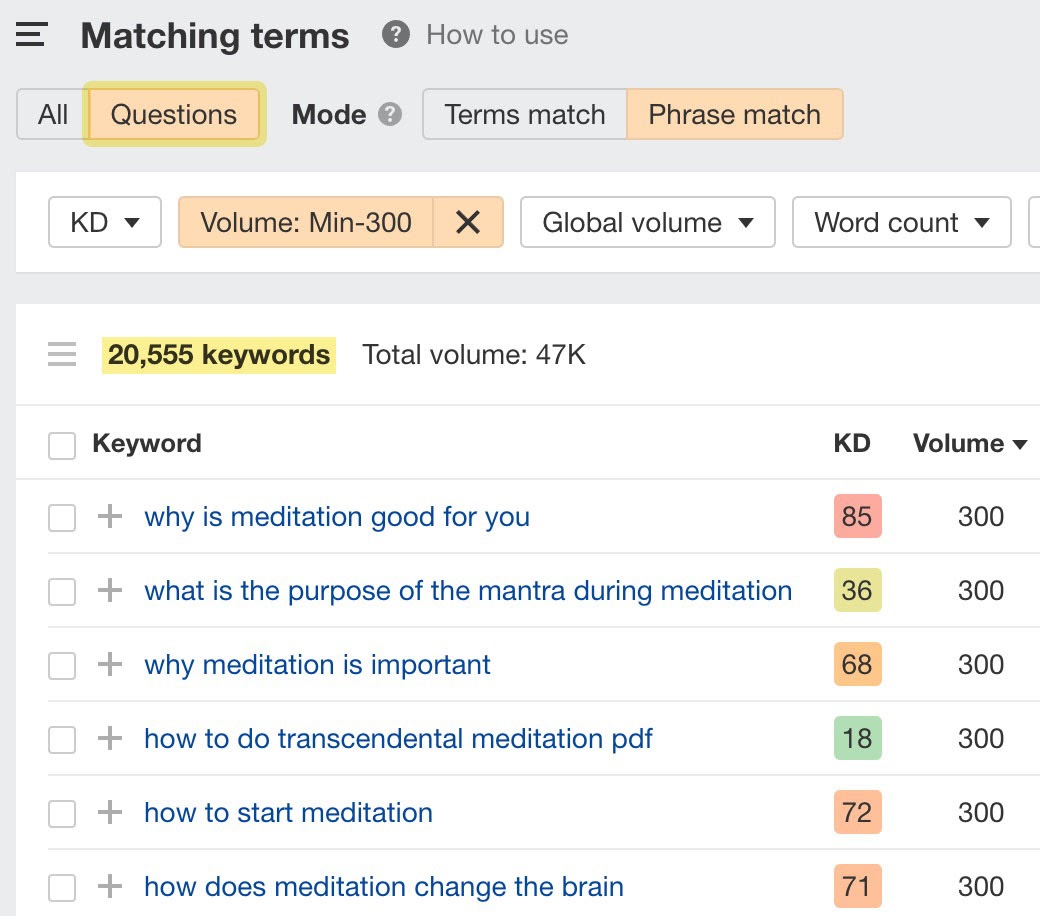Switch to the All tab

pos(51,114)
